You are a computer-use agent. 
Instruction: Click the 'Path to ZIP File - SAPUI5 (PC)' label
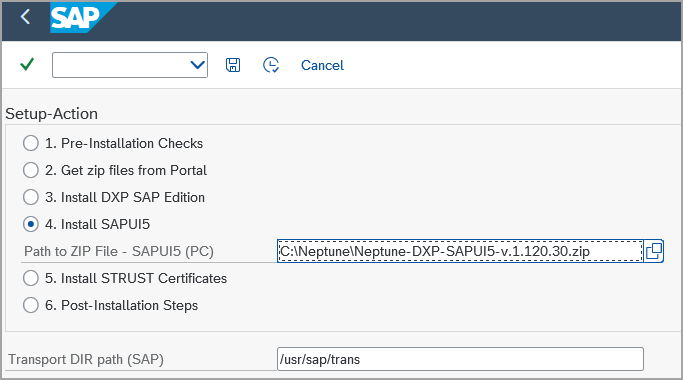119,251
